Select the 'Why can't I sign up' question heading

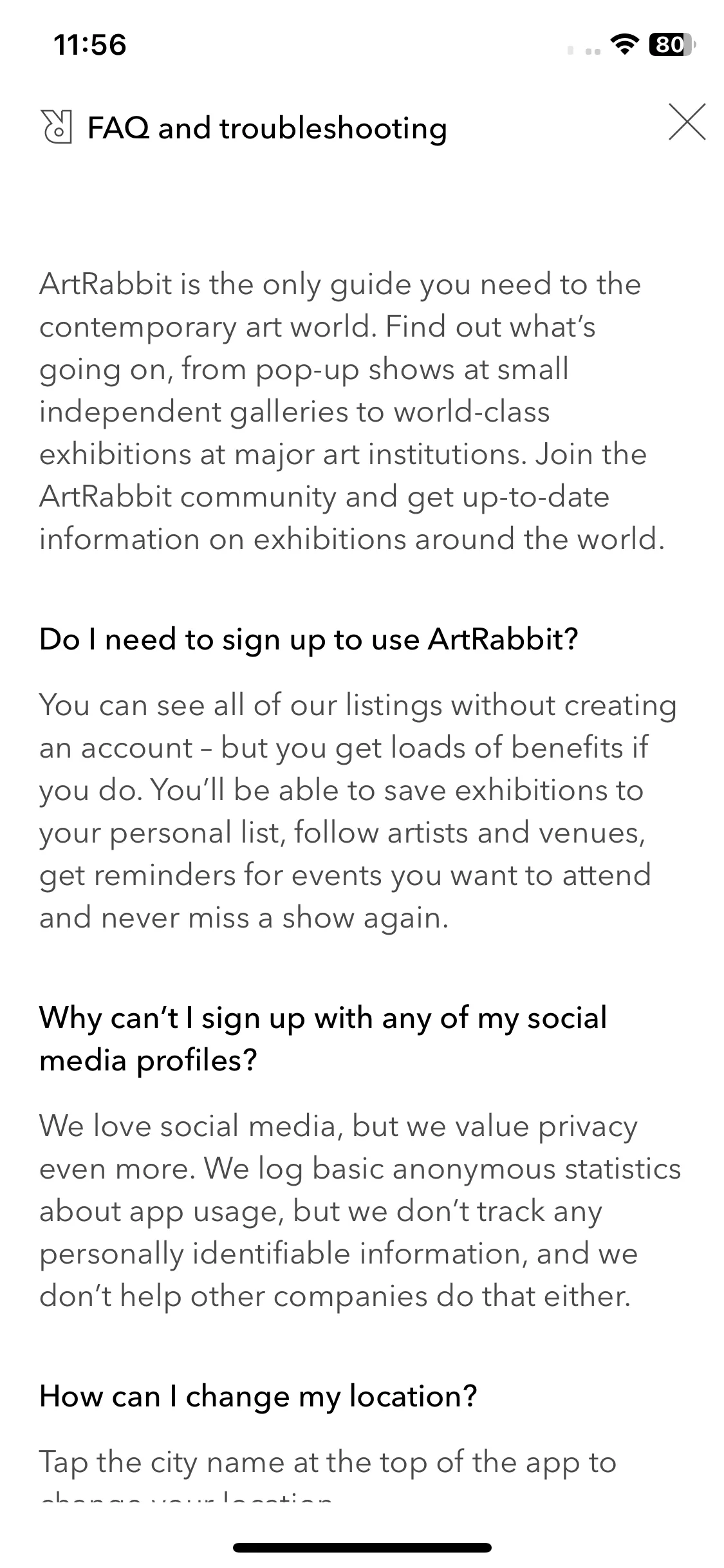pyautogui.click(x=323, y=1039)
